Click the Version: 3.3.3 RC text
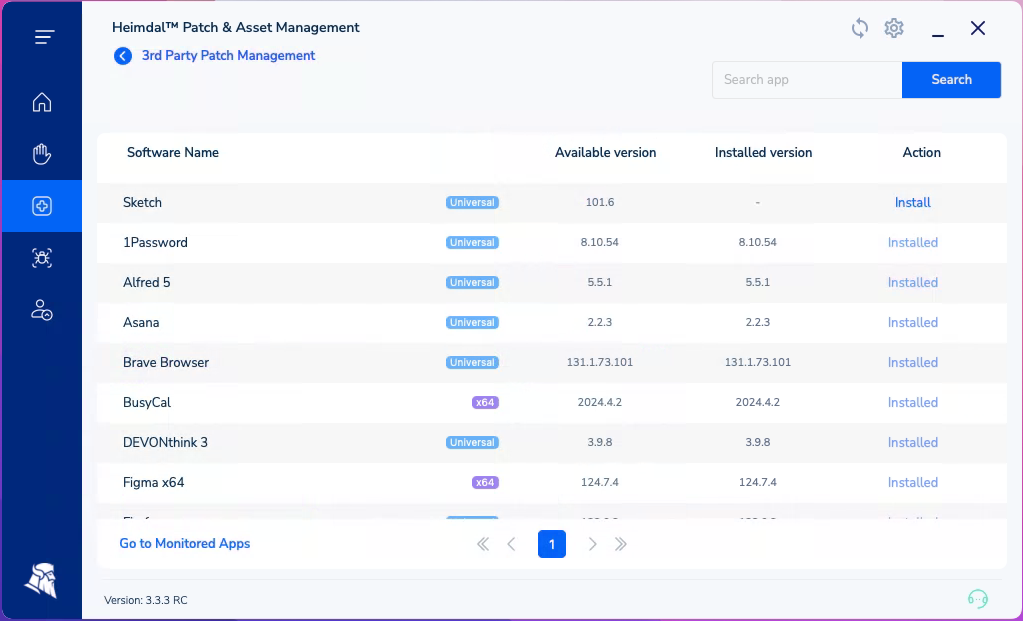Viewport: 1023px width, 621px height. click(145, 600)
